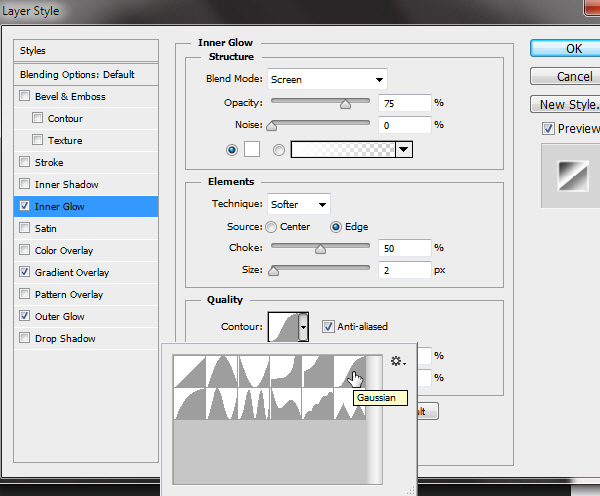Screen dimensions: 600x496
Task: Open the contour picker gear menu
Action: (398, 362)
